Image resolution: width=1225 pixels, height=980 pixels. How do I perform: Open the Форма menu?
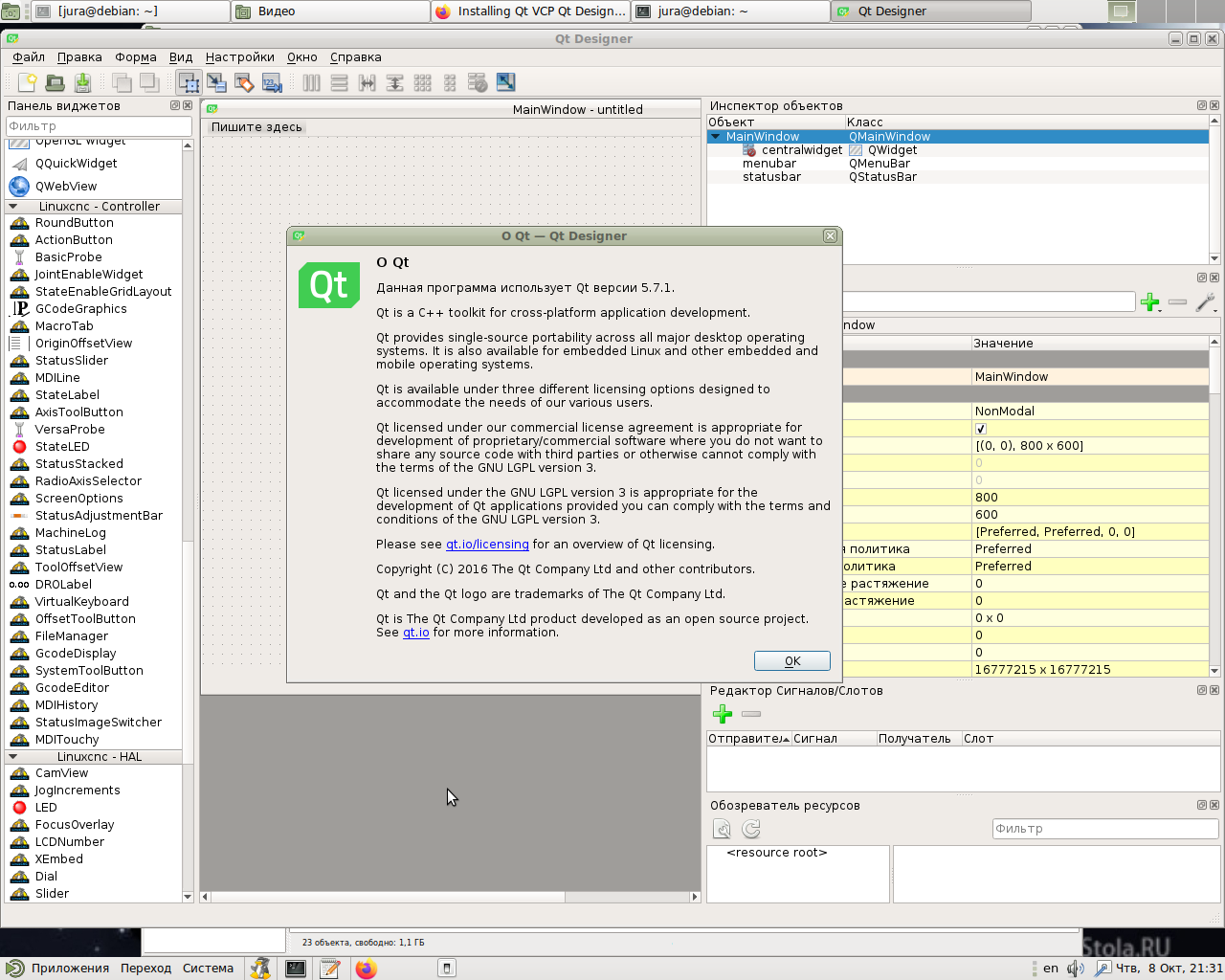[x=136, y=57]
